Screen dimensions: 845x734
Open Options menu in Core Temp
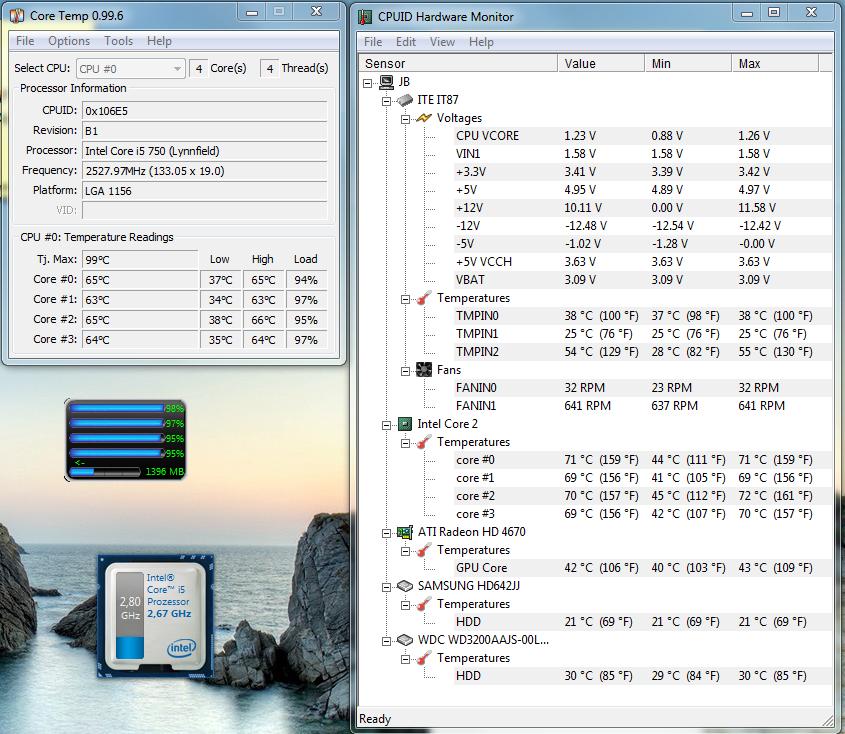tap(69, 41)
